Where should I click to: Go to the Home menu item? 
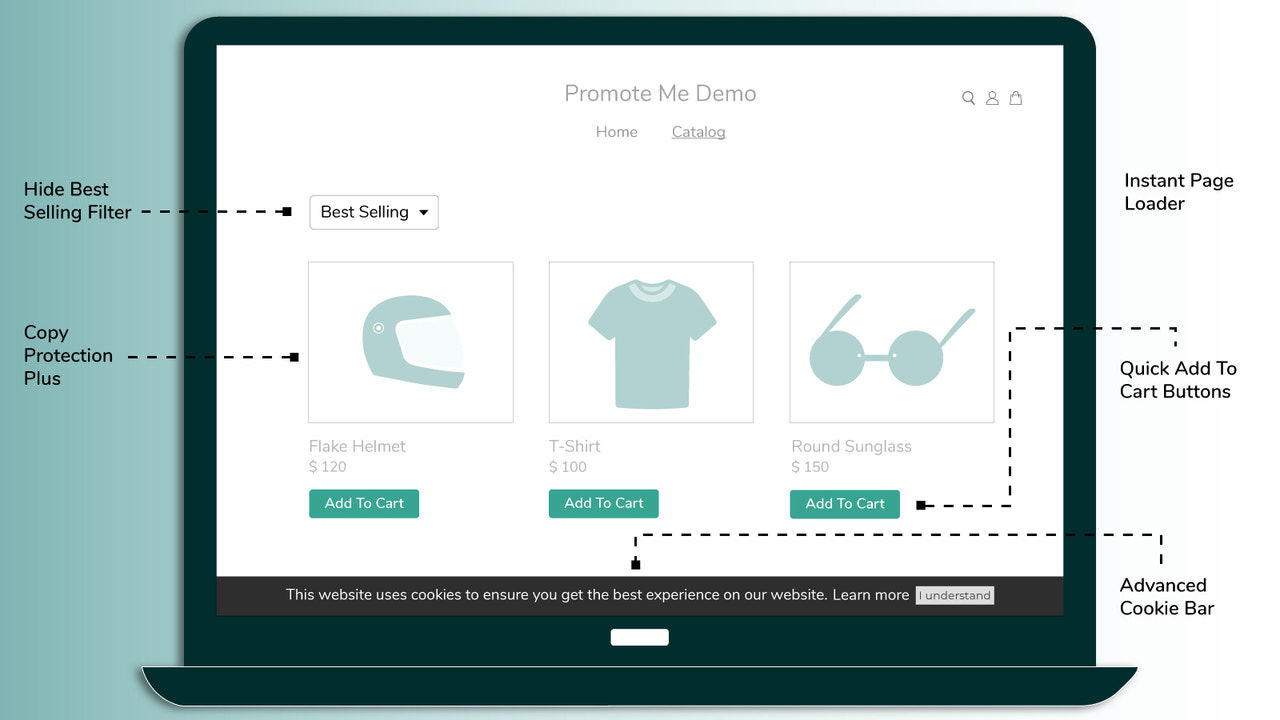pyautogui.click(x=616, y=131)
